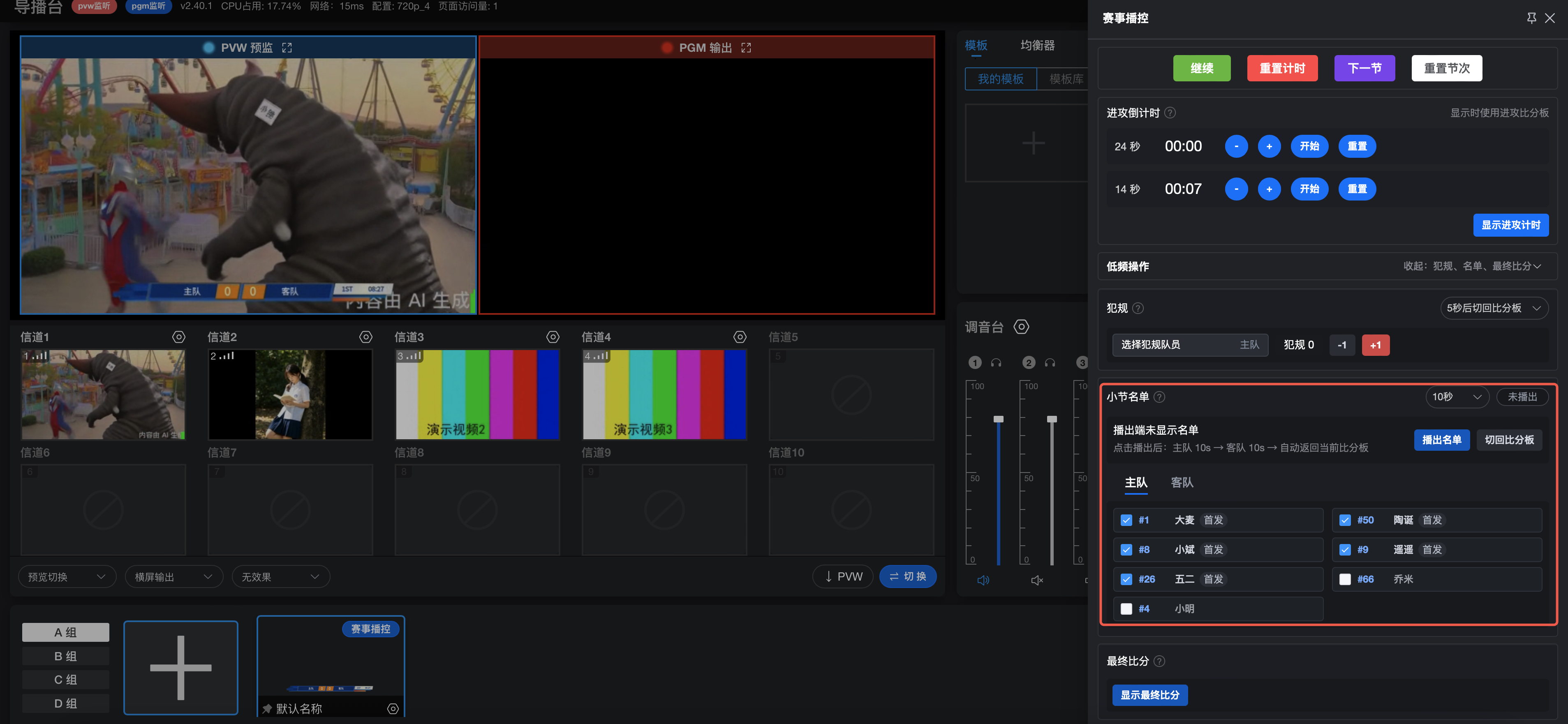1568x724 pixels.
Task: Switch roster to the 客队 tab
Action: [1182, 482]
